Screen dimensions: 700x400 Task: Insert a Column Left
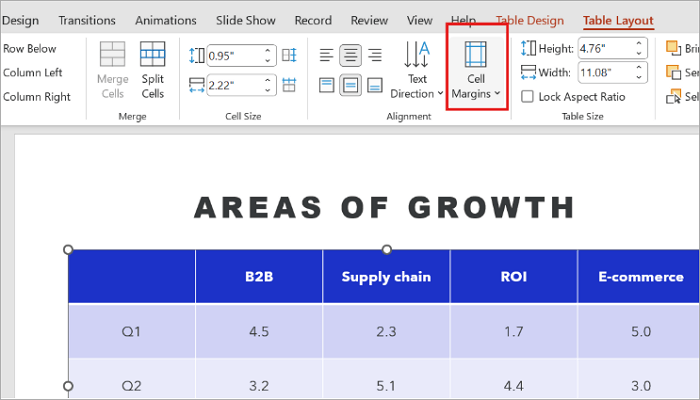(x=33, y=72)
